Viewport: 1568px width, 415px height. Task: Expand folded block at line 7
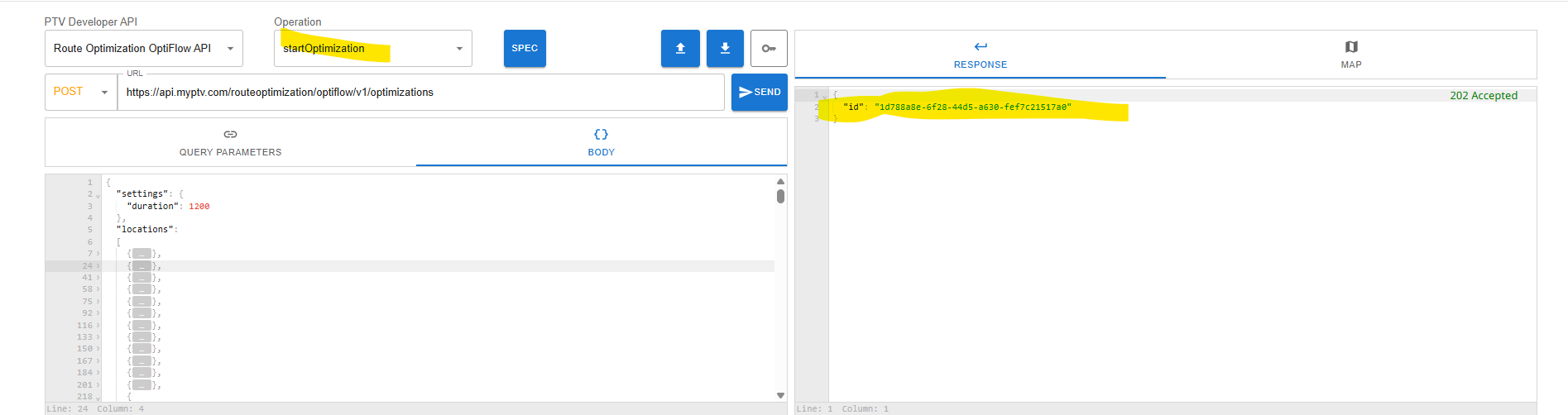pyautogui.click(x=98, y=254)
